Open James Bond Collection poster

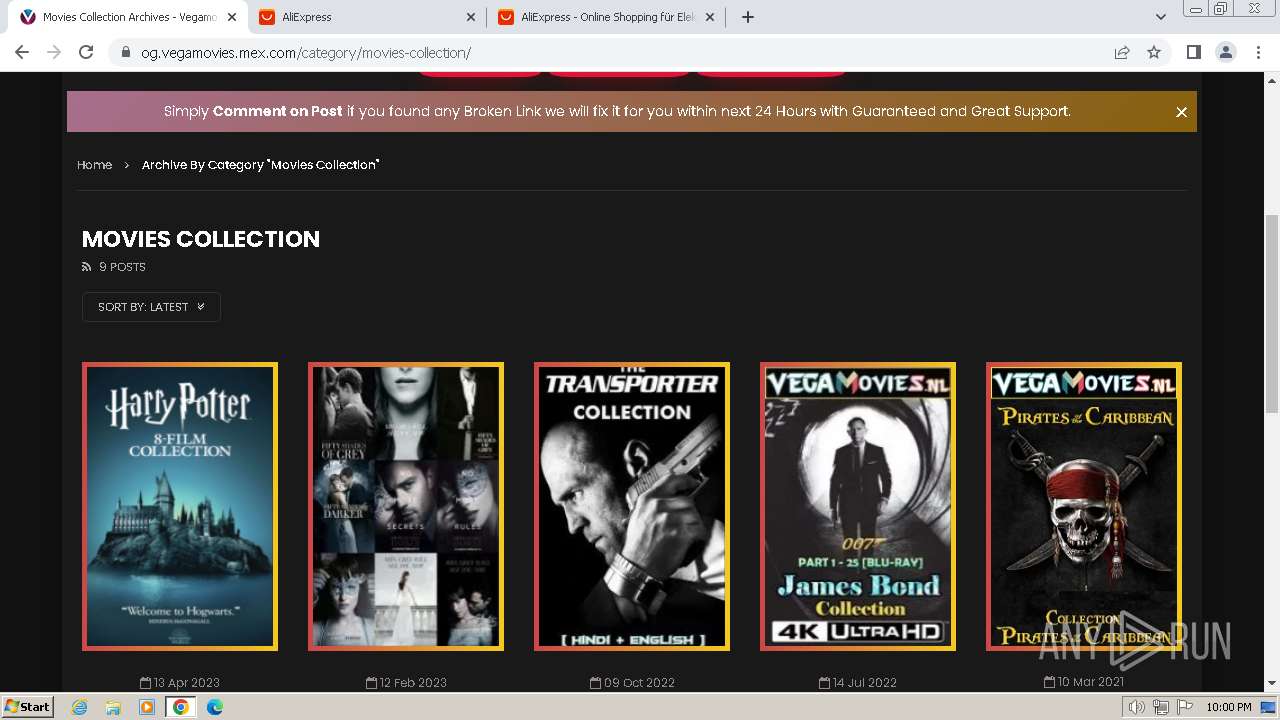coord(858,506)
